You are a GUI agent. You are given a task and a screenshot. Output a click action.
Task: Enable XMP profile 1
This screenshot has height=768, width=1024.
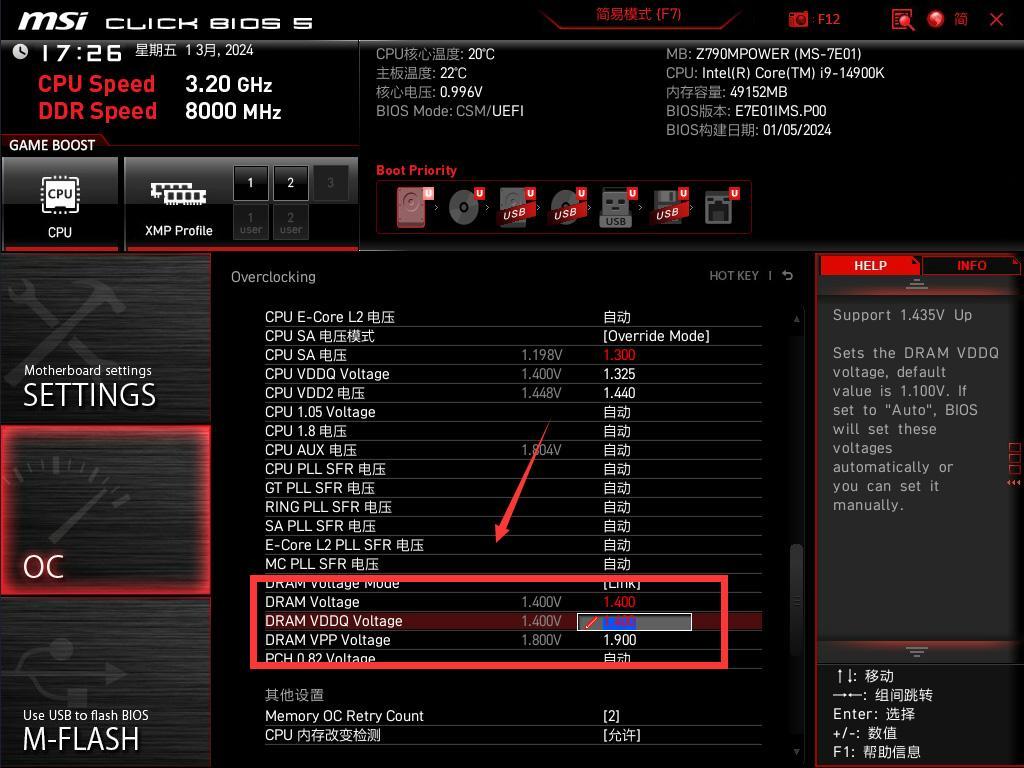[251, 183]
